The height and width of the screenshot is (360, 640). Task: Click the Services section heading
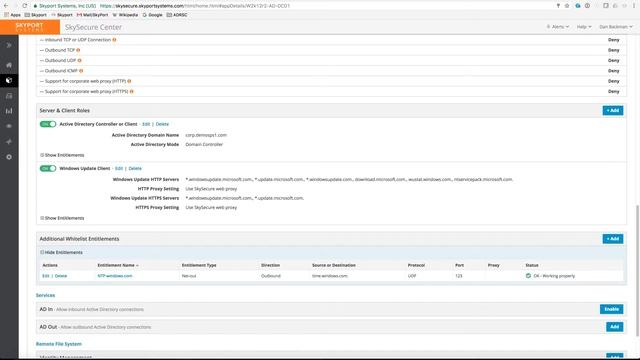point(45,295)
